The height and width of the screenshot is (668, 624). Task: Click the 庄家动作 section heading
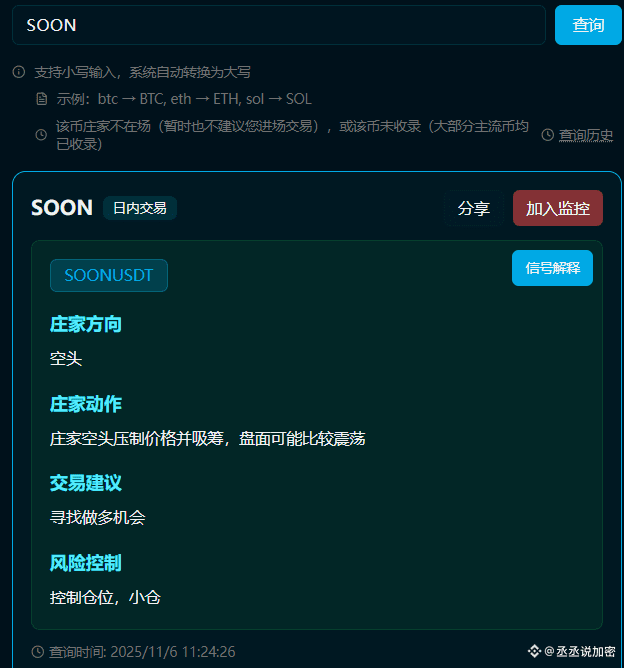(x=86, y=404)
